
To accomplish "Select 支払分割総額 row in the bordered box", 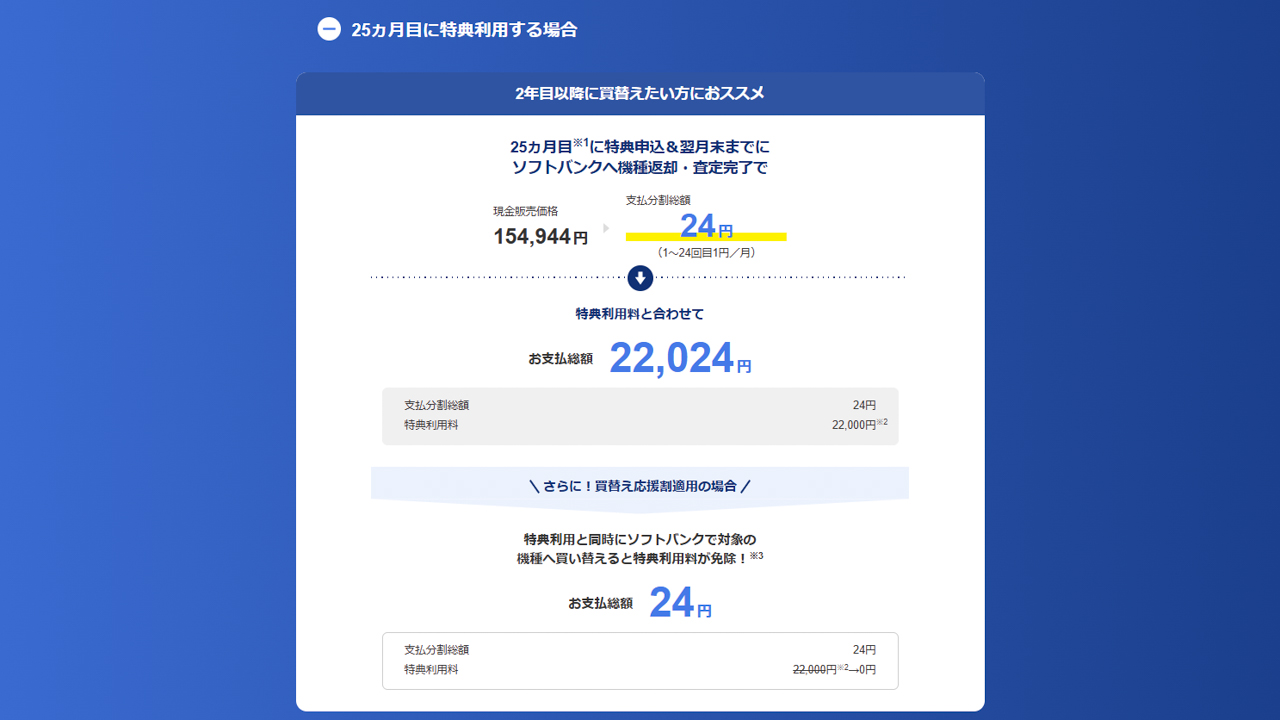I will click(640, 650).
